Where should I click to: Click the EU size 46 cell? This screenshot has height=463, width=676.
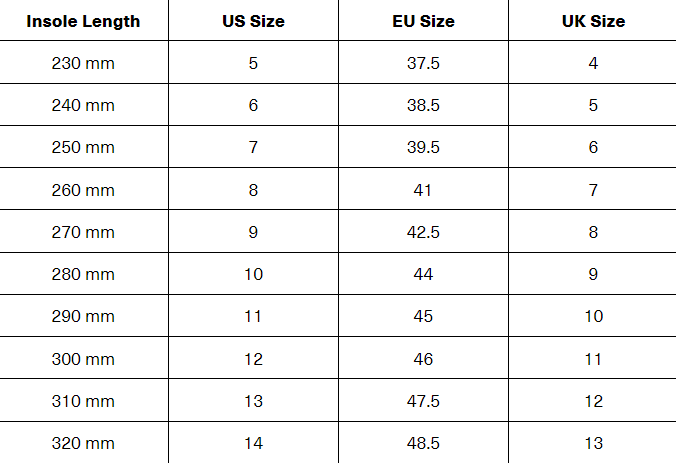(x=423, y=359)
